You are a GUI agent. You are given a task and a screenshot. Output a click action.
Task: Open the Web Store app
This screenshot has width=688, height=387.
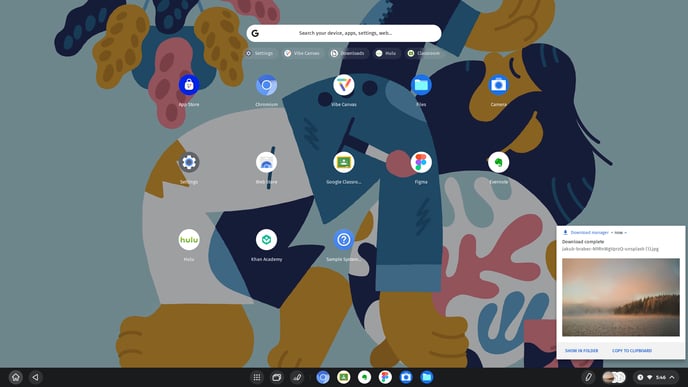(x=266, y=162)
